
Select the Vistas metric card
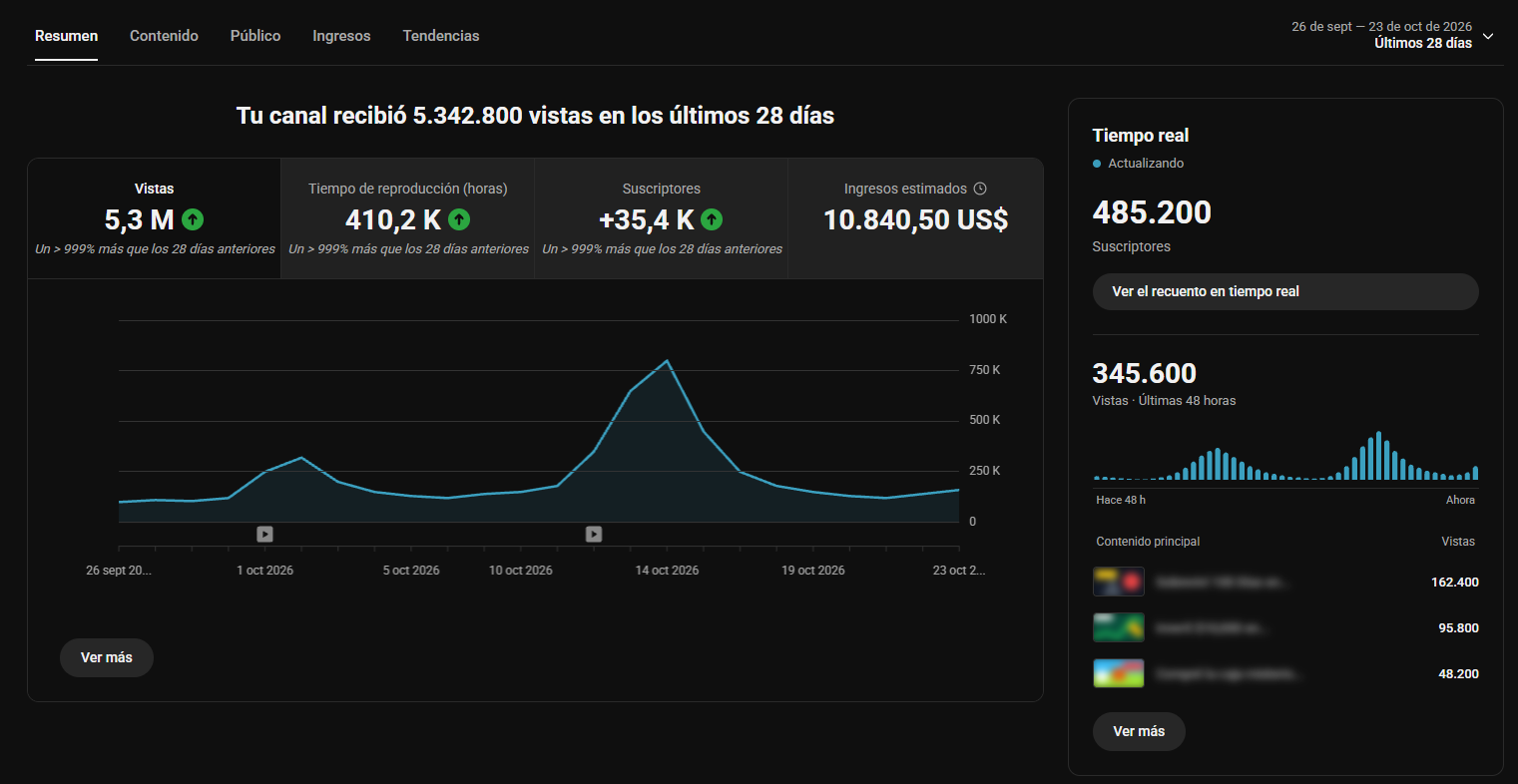[155, 218]
